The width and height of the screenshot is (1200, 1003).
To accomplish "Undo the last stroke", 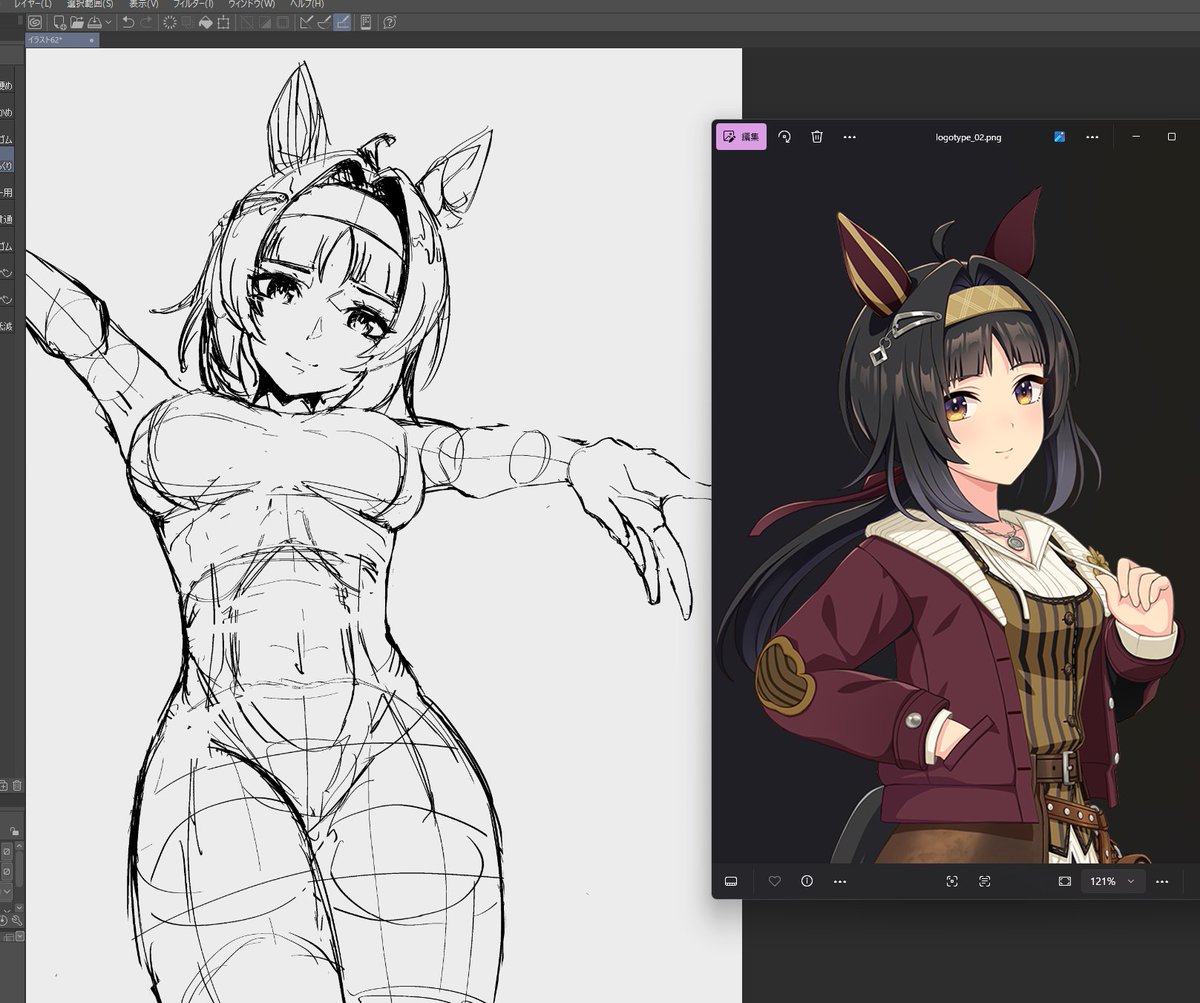I will [x=129, y=22].
